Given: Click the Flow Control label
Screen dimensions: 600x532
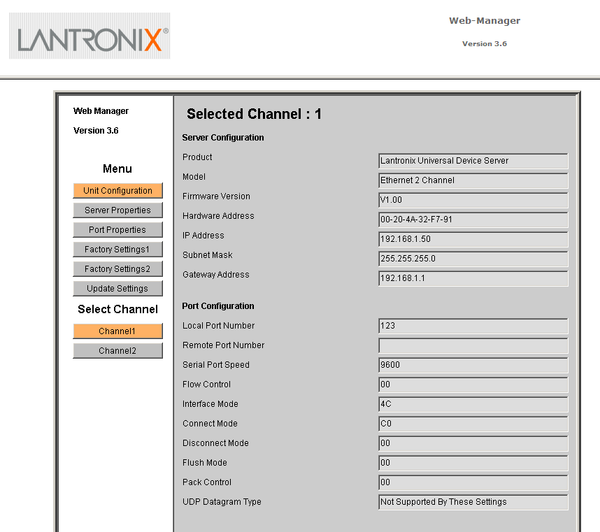Looking at the screenshot, I should tap(207, 384).
